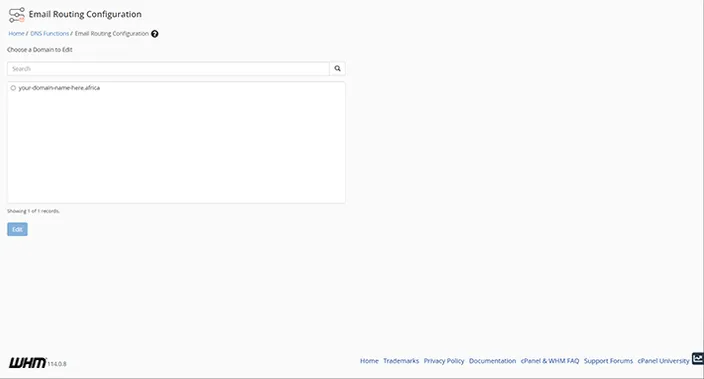Viewport: 704px width, 379px height.
Task: Click the 'Showing 1 of 1 records' text
Action: click(33, 211)
